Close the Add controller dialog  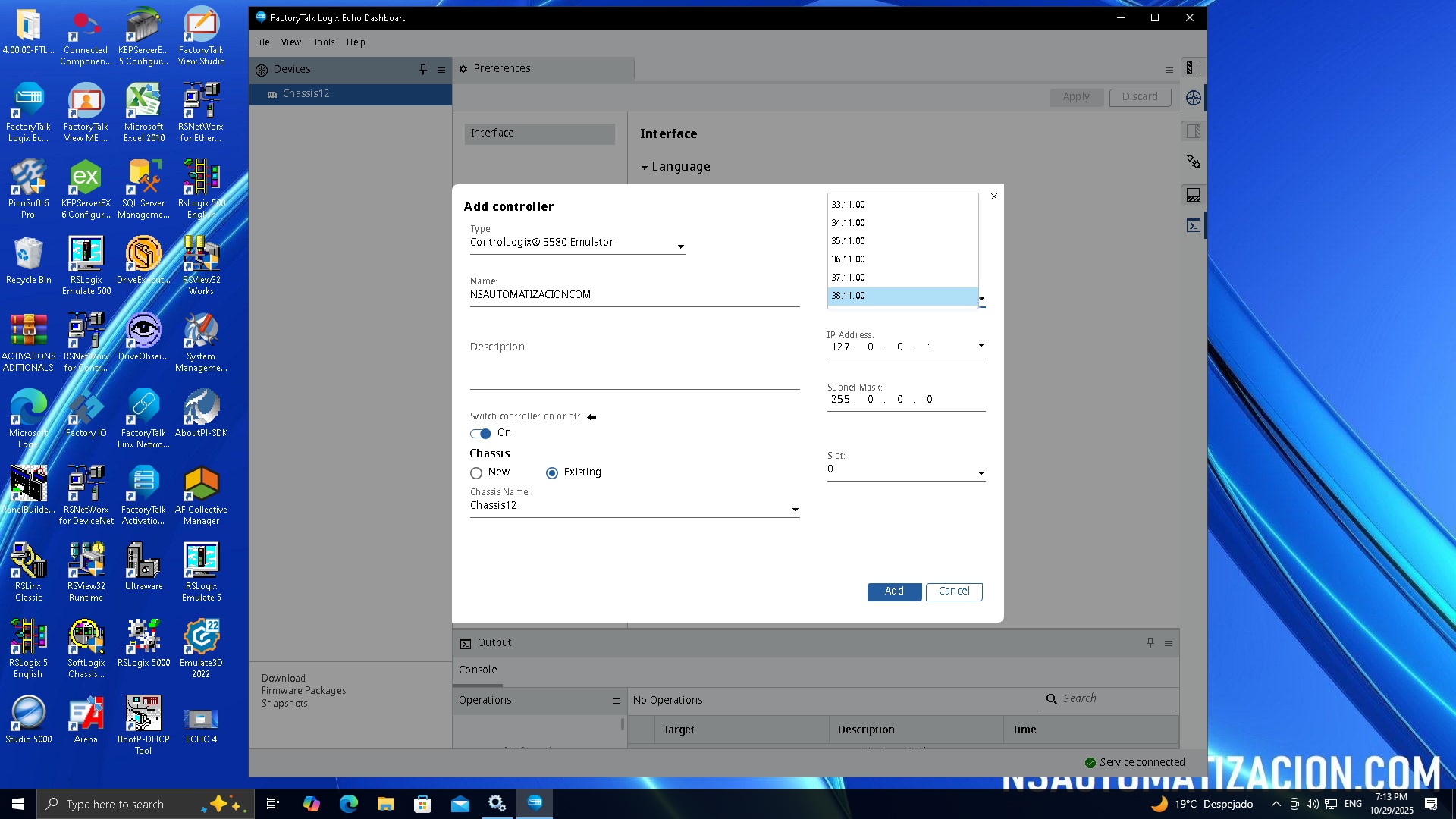coord(994,196)
